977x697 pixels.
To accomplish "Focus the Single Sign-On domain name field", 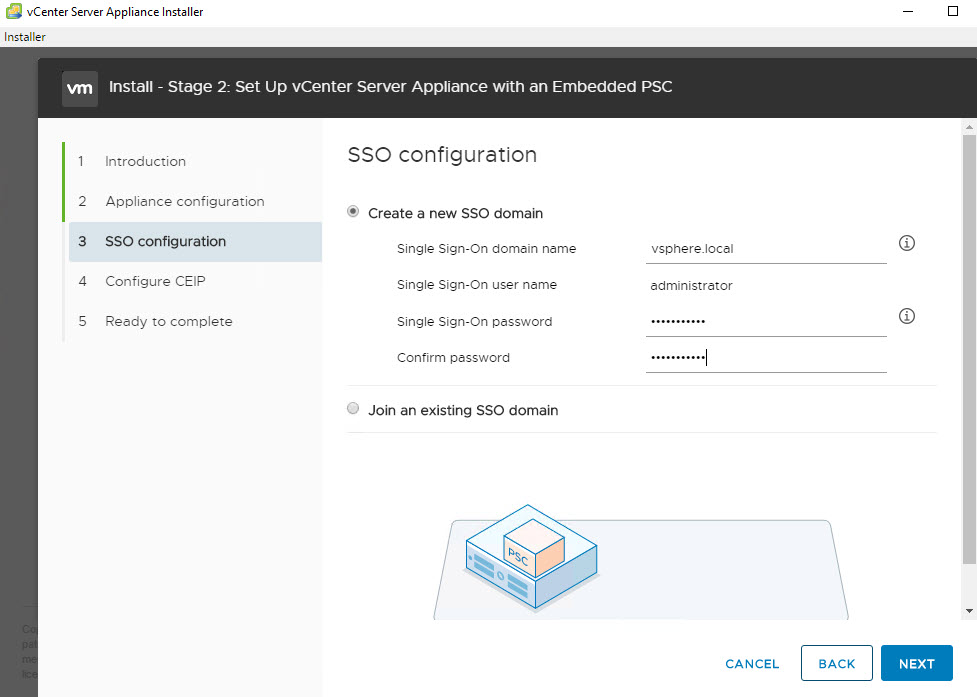I will click(x=765, y=249).
